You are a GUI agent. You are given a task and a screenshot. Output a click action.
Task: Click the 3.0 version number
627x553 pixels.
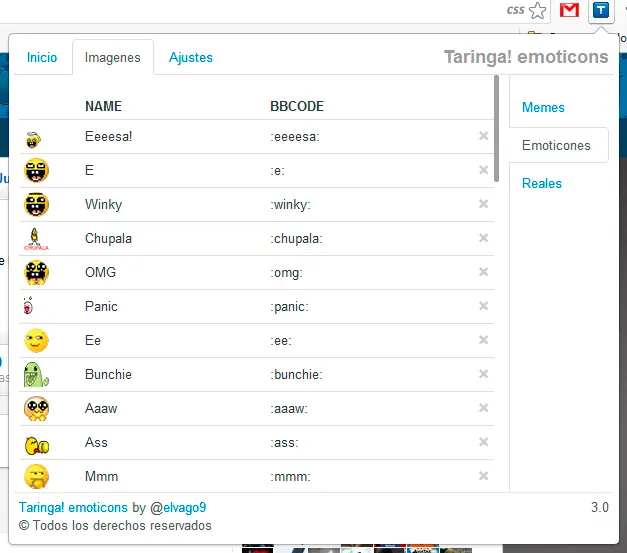(x=600, y=507)
